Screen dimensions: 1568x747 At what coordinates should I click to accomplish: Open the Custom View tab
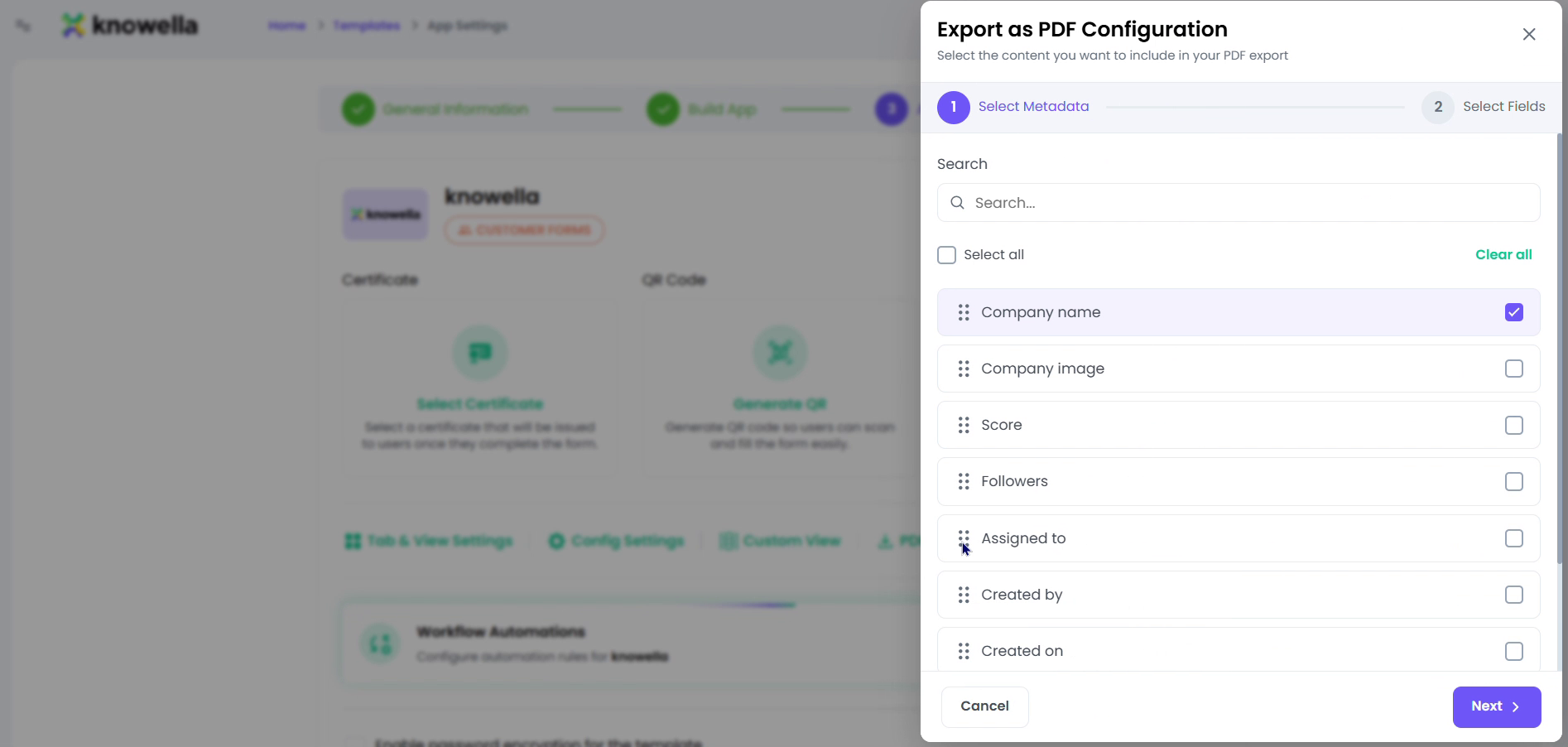pos(780,541)
